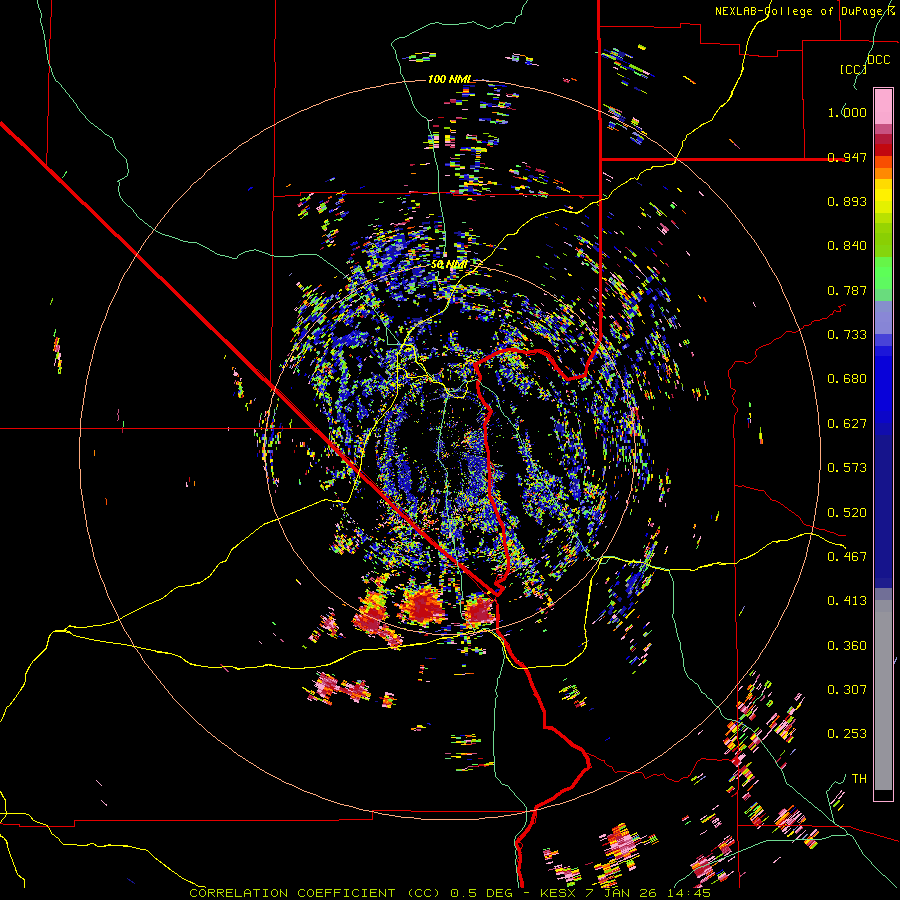This screenshot has width=900, height=900.
Task: Click the CORRELATION COEFFICIENT caption text
Action: pos(292,893)
